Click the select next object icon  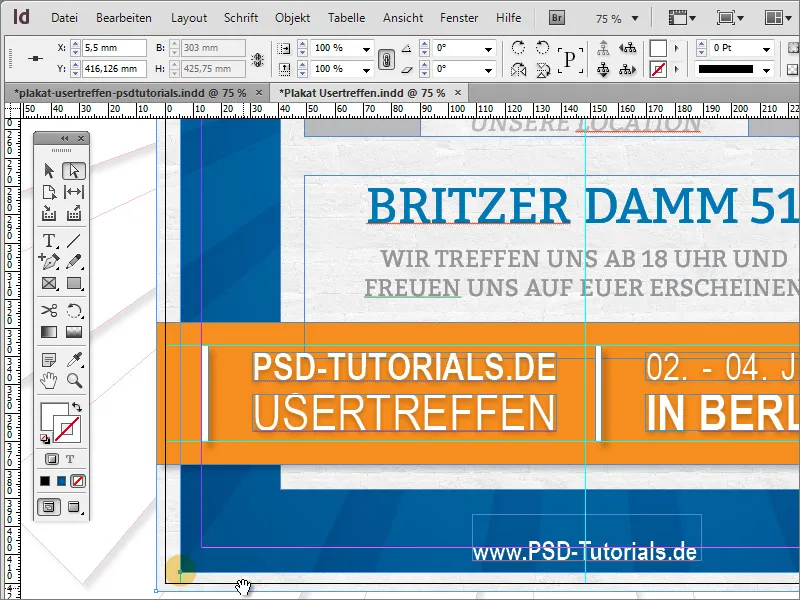pos(628,69)
